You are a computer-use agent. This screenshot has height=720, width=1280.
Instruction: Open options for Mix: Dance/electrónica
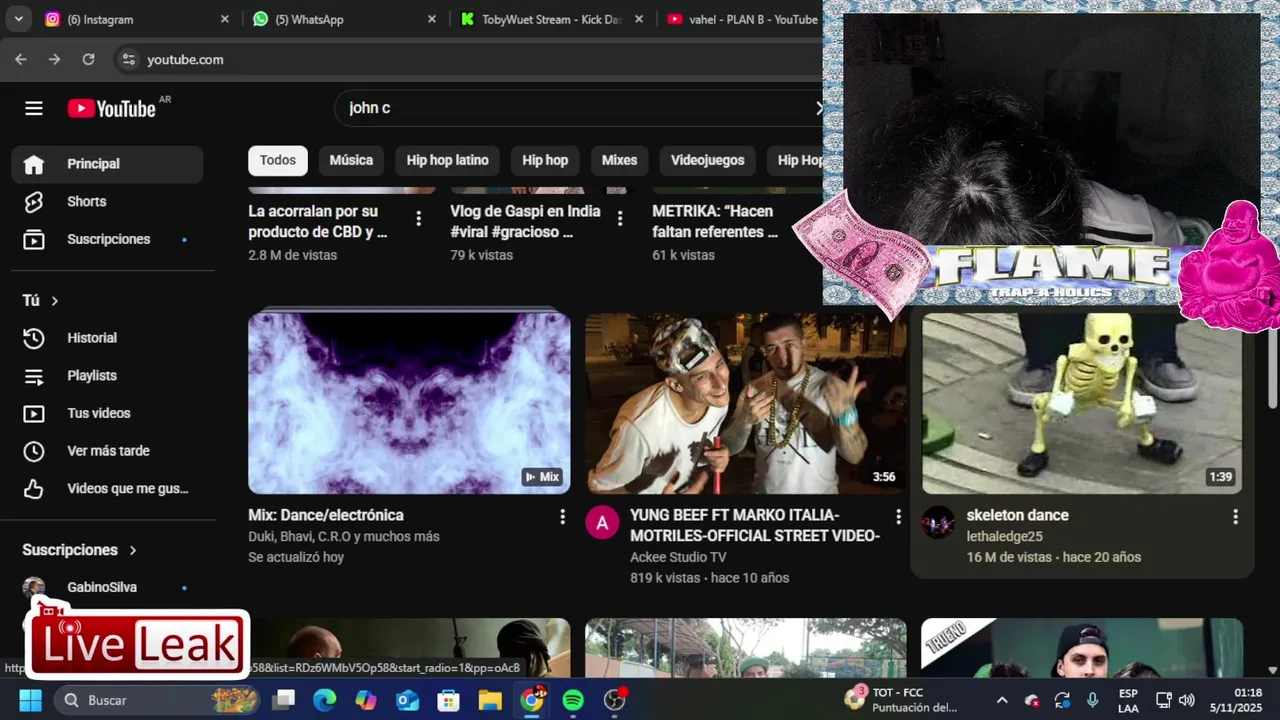[x=562, y=517]
